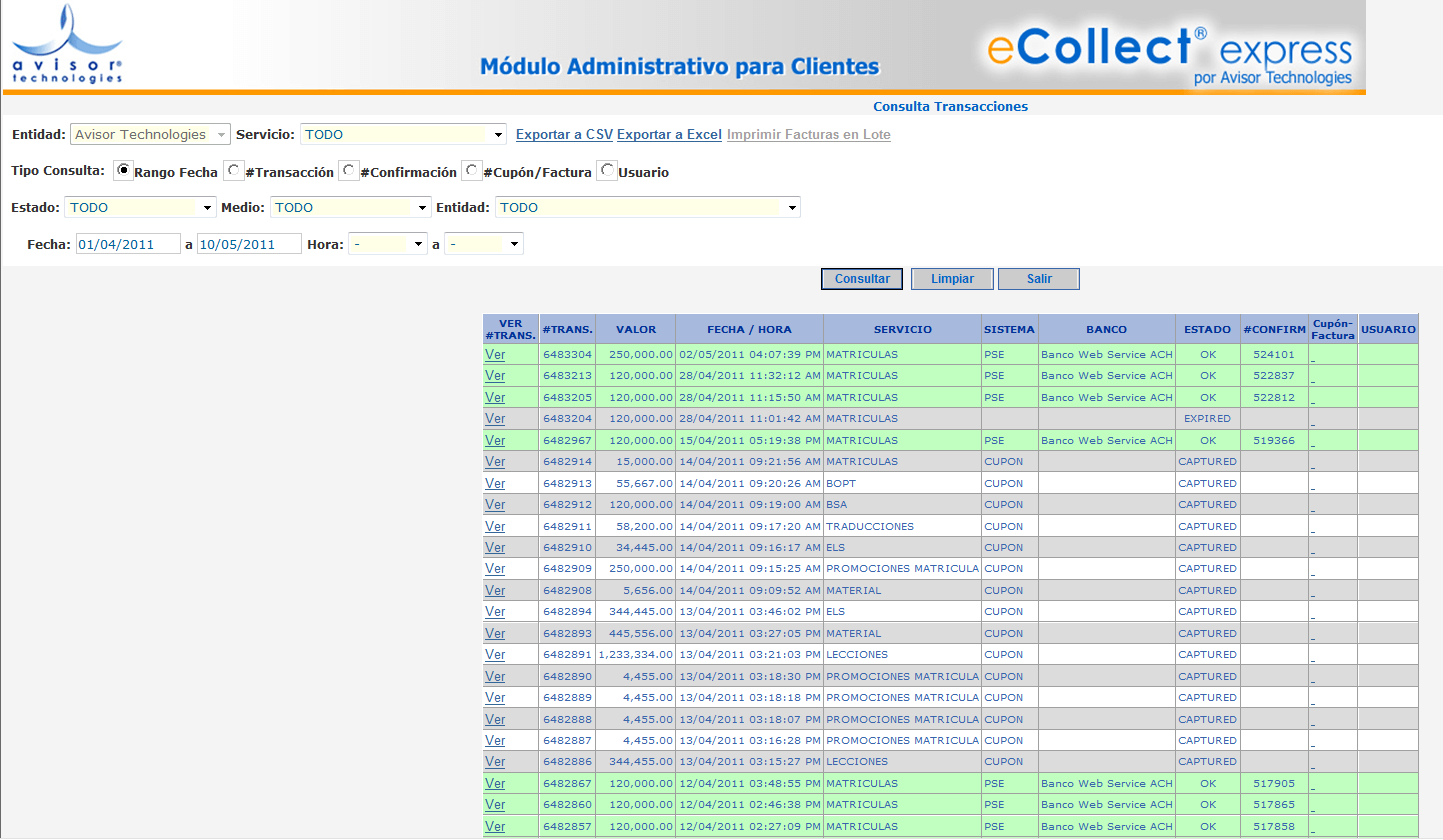Screen dimensions: 1443x840
Task: Open the Entidad TODO filter dropdown
Action: (x=647, y=207)
